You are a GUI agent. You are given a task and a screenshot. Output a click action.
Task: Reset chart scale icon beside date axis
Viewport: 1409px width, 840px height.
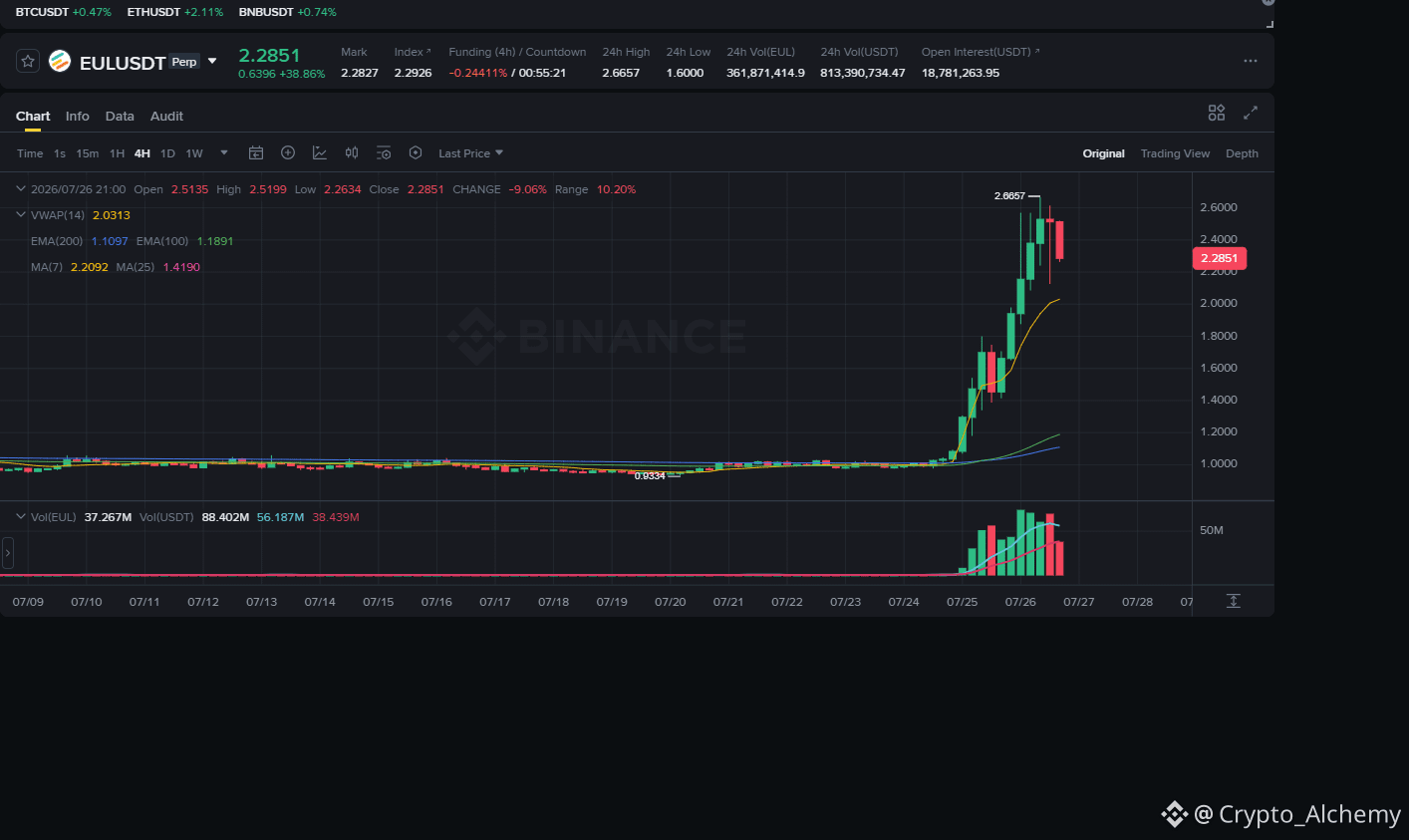point(1234,601)
